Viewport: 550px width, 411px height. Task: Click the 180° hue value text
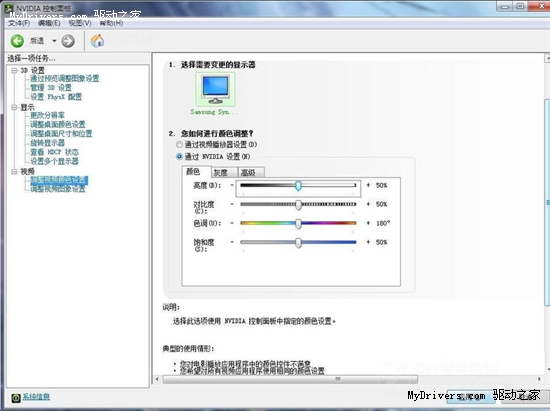[x=383, y=223]
